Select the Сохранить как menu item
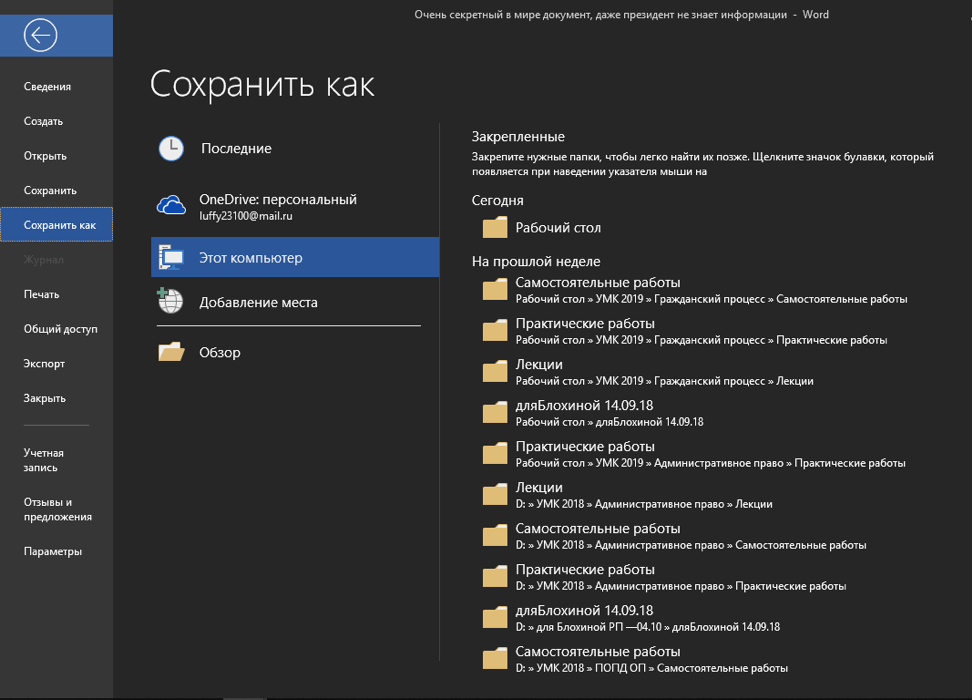Image resolution: width=972 pixels, height=700 pixels. pyautogui.click(x=56, y=224)
